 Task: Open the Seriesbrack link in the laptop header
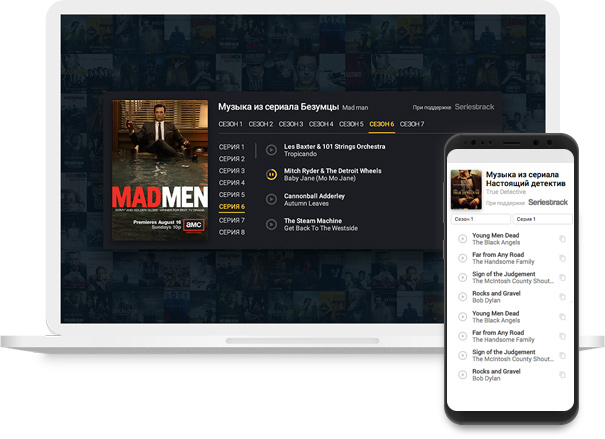[476, 105]
